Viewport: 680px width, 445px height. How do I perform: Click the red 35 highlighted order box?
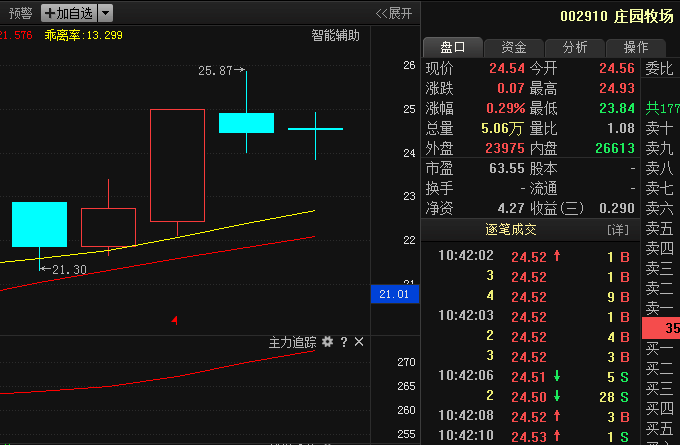[661, 328]
